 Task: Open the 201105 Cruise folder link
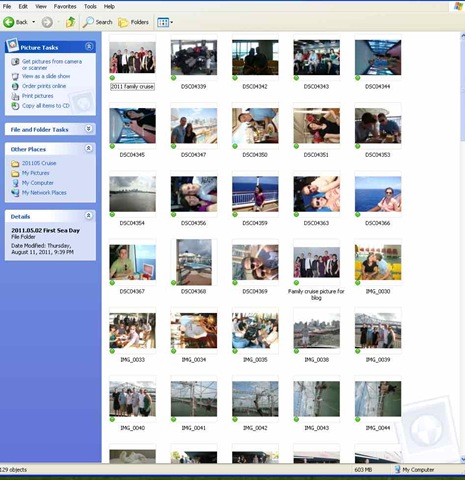(x=39, y=163)
